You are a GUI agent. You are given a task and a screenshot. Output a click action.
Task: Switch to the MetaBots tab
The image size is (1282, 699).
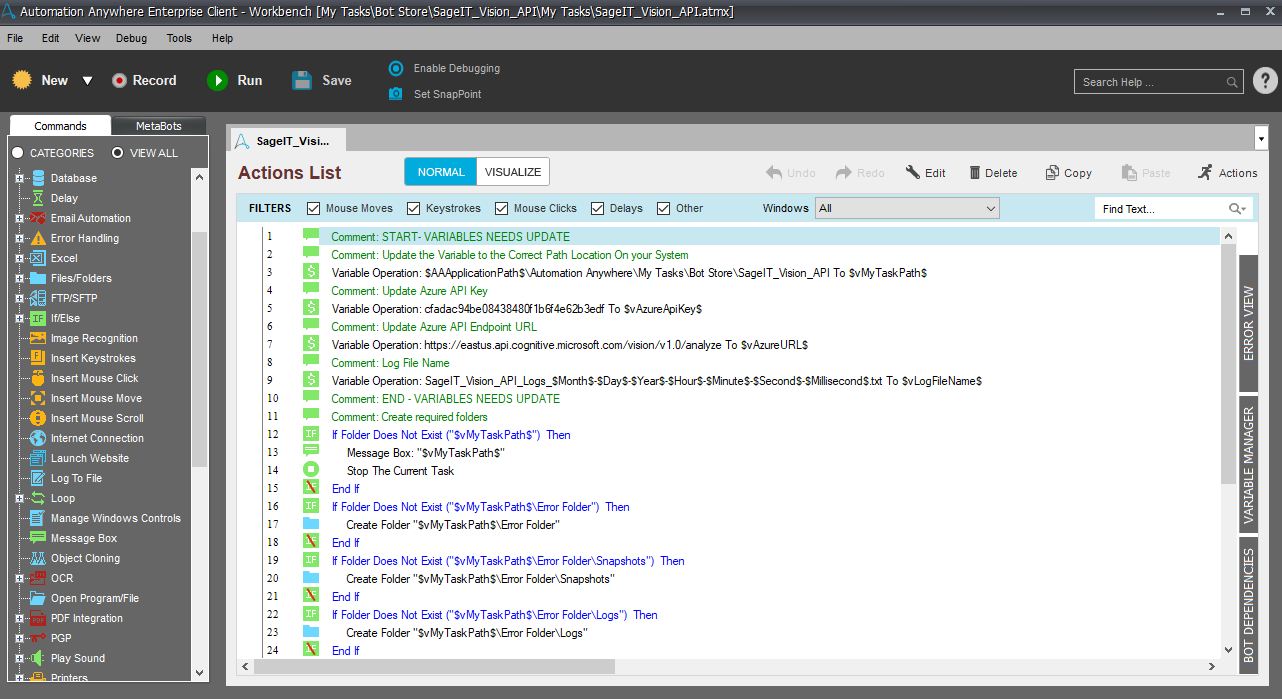159,126
